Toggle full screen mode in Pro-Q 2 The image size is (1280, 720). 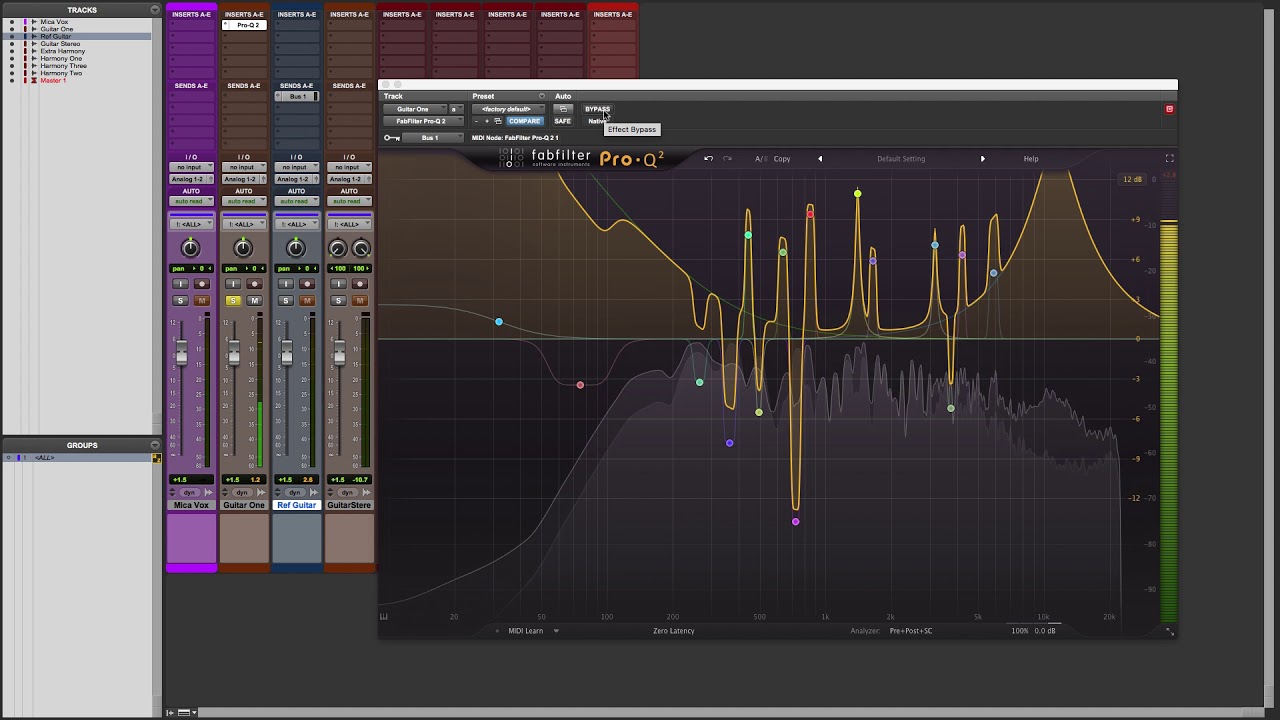(1169, 158)
